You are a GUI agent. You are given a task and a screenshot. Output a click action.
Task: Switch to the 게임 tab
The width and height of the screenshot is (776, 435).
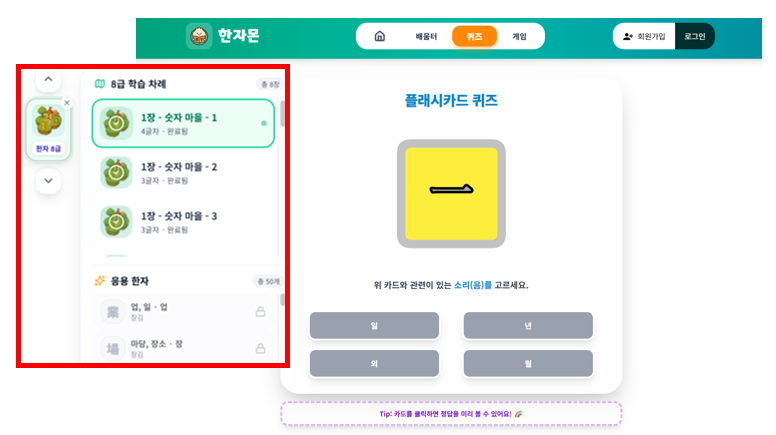click(519, 36)
